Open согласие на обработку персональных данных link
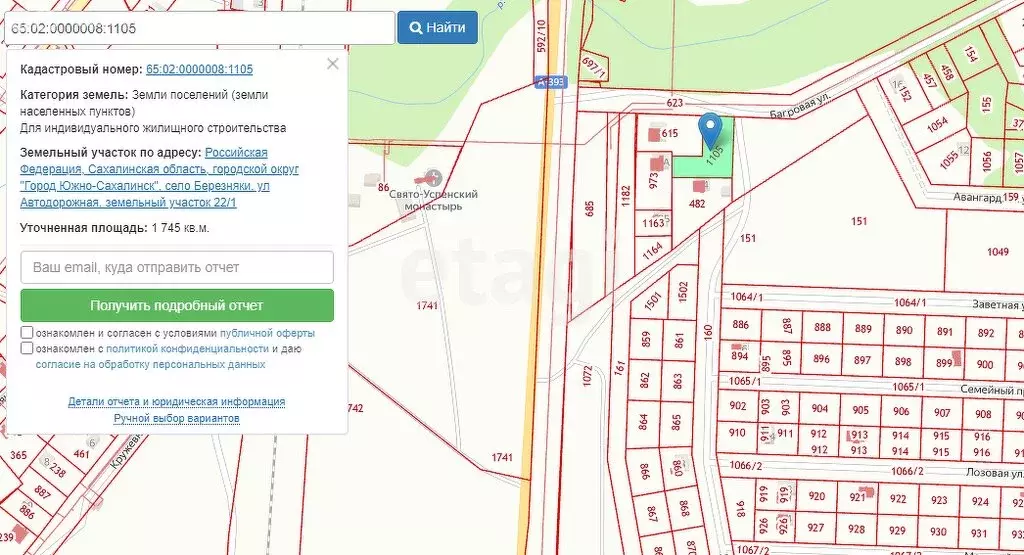This screenshot has height=555, width=1024. (x=150, y=365)
